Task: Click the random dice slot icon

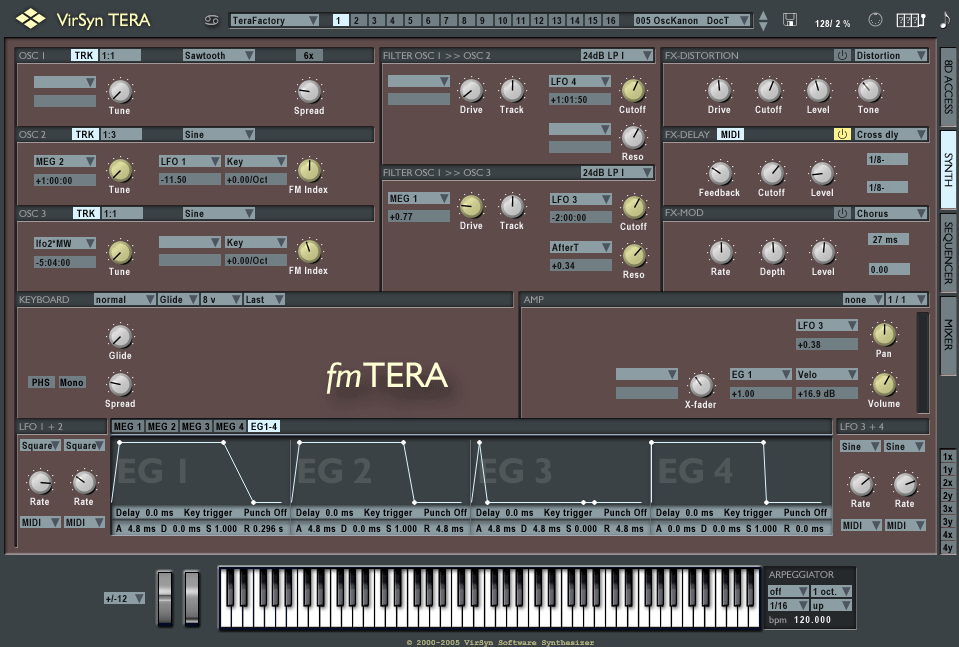Action: click(x=910, y=20)
